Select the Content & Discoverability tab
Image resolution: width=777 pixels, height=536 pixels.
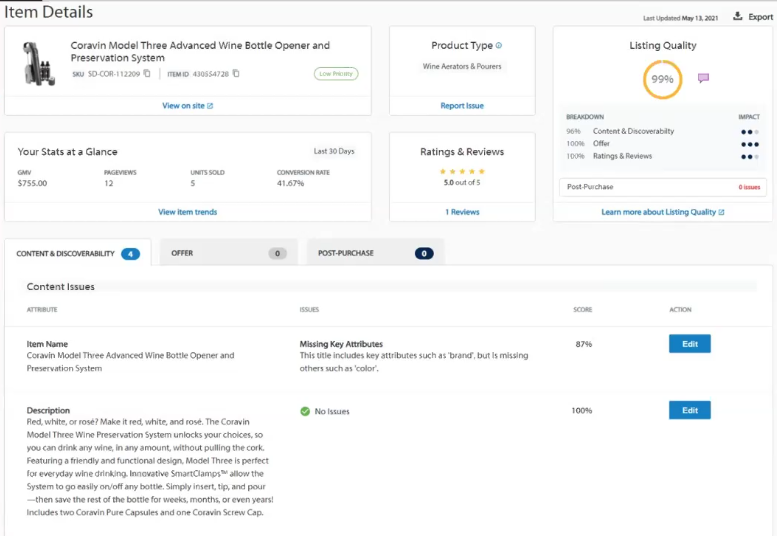[x=77, y=254]
